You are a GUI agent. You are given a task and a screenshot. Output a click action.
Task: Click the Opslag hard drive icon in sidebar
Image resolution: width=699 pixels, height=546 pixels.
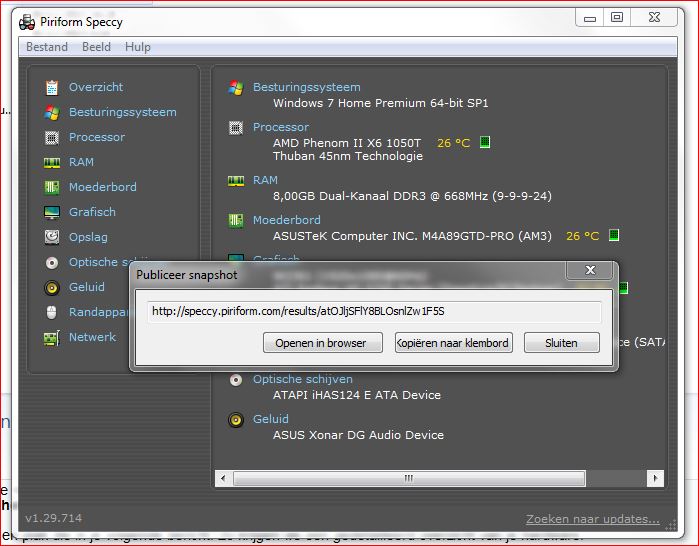(x=52, y=237)
